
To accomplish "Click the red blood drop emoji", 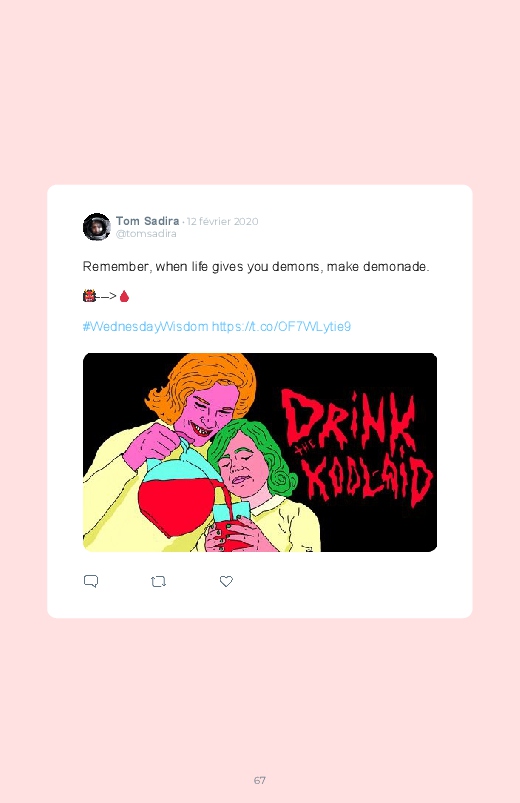I will [x=124, y=296].
